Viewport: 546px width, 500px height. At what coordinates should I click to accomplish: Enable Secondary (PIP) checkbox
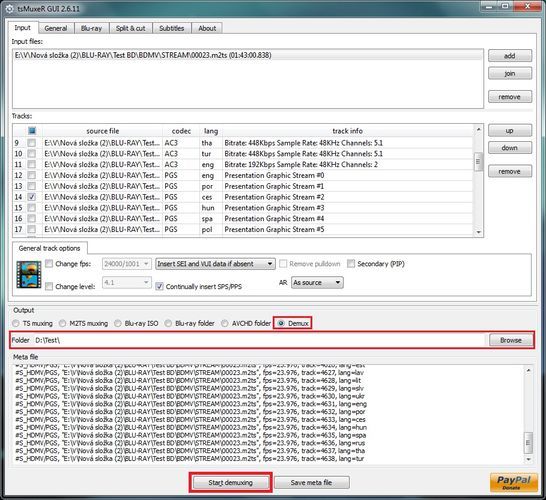click(351, 264)
